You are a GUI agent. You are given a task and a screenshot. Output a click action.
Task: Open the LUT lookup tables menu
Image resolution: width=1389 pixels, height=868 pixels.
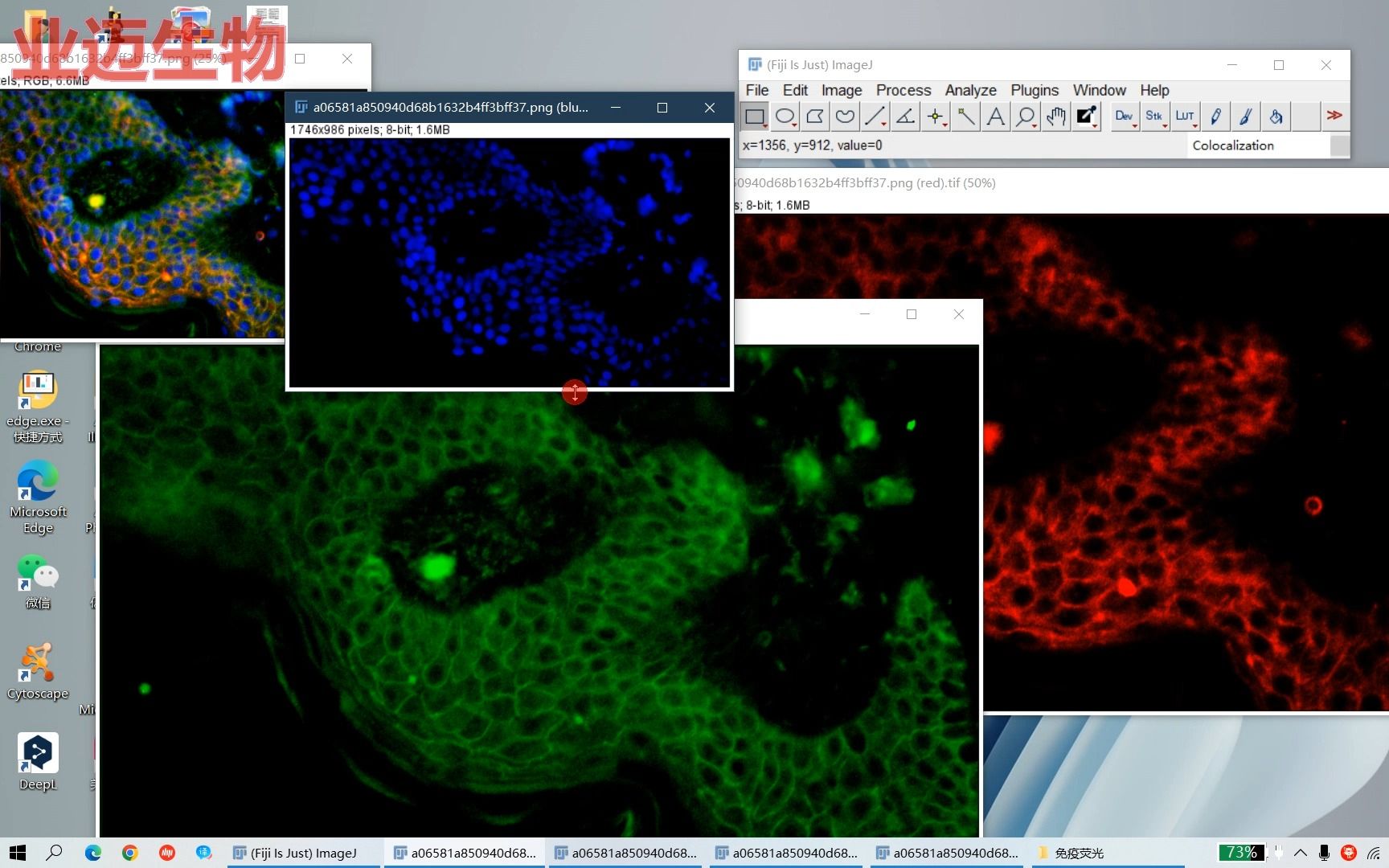1185,117
